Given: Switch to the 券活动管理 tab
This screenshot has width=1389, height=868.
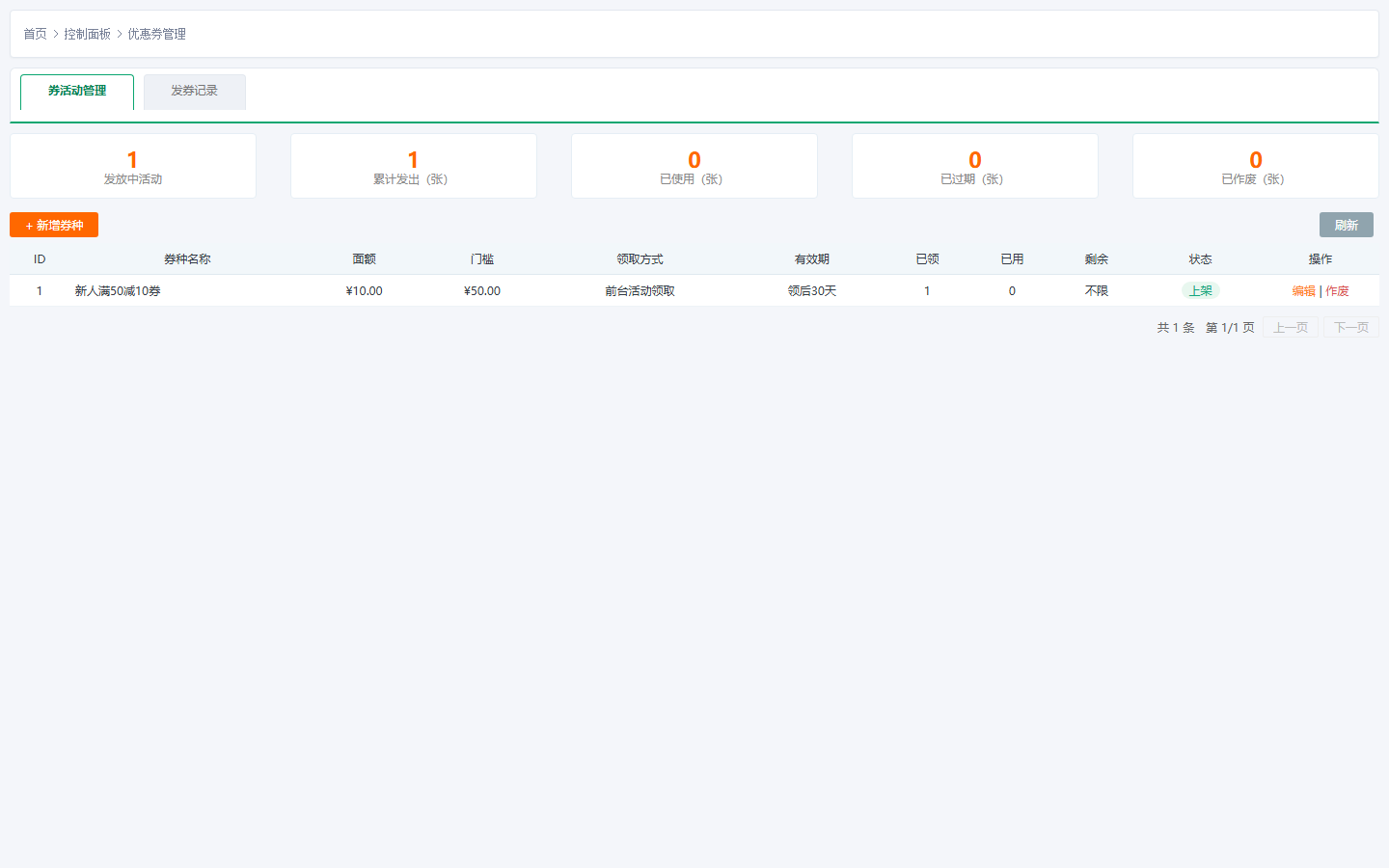Looking at the screenshot, I should tap(77, 92).
